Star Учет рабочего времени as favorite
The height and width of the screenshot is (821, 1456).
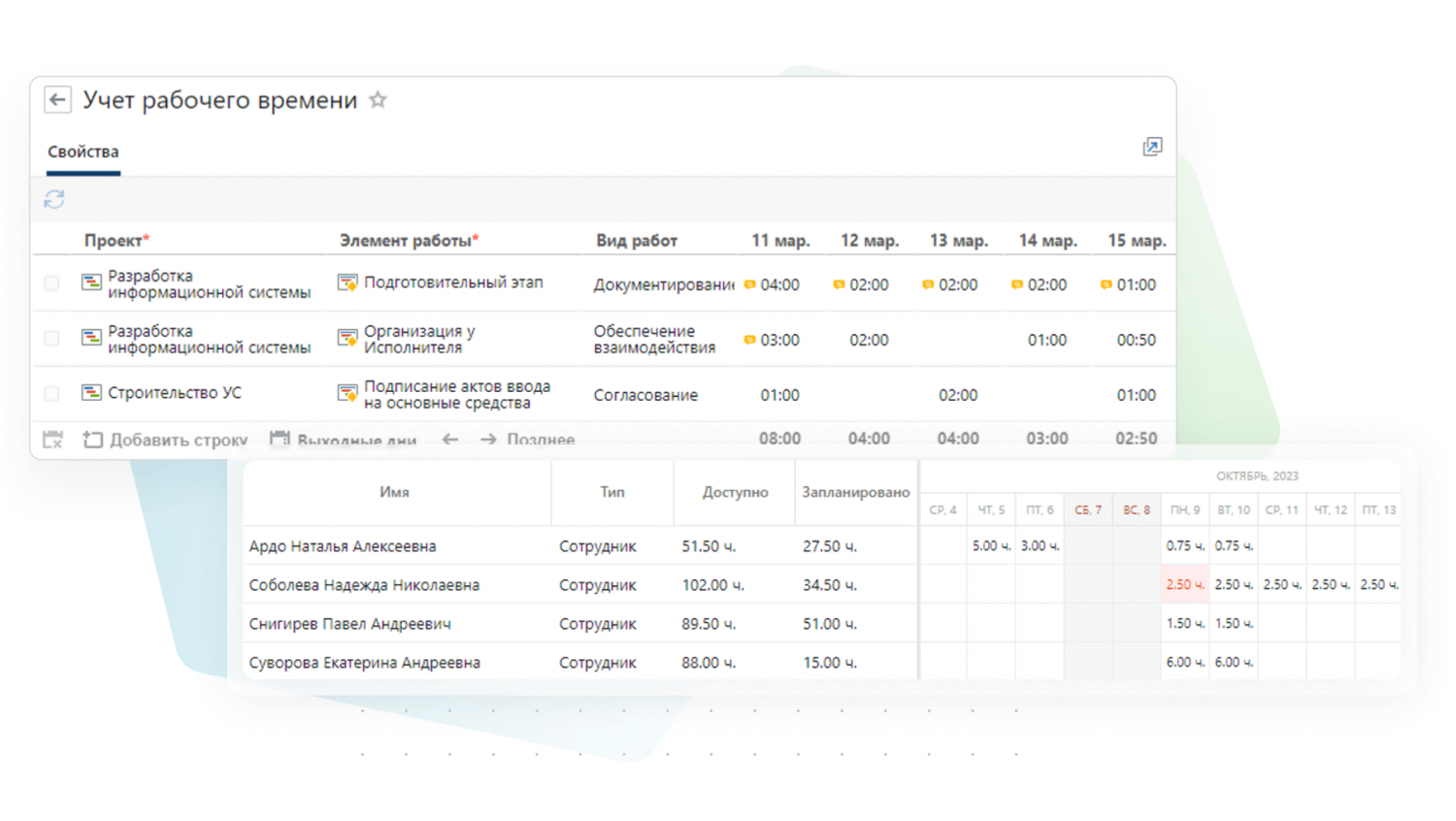tap(378, 100)
